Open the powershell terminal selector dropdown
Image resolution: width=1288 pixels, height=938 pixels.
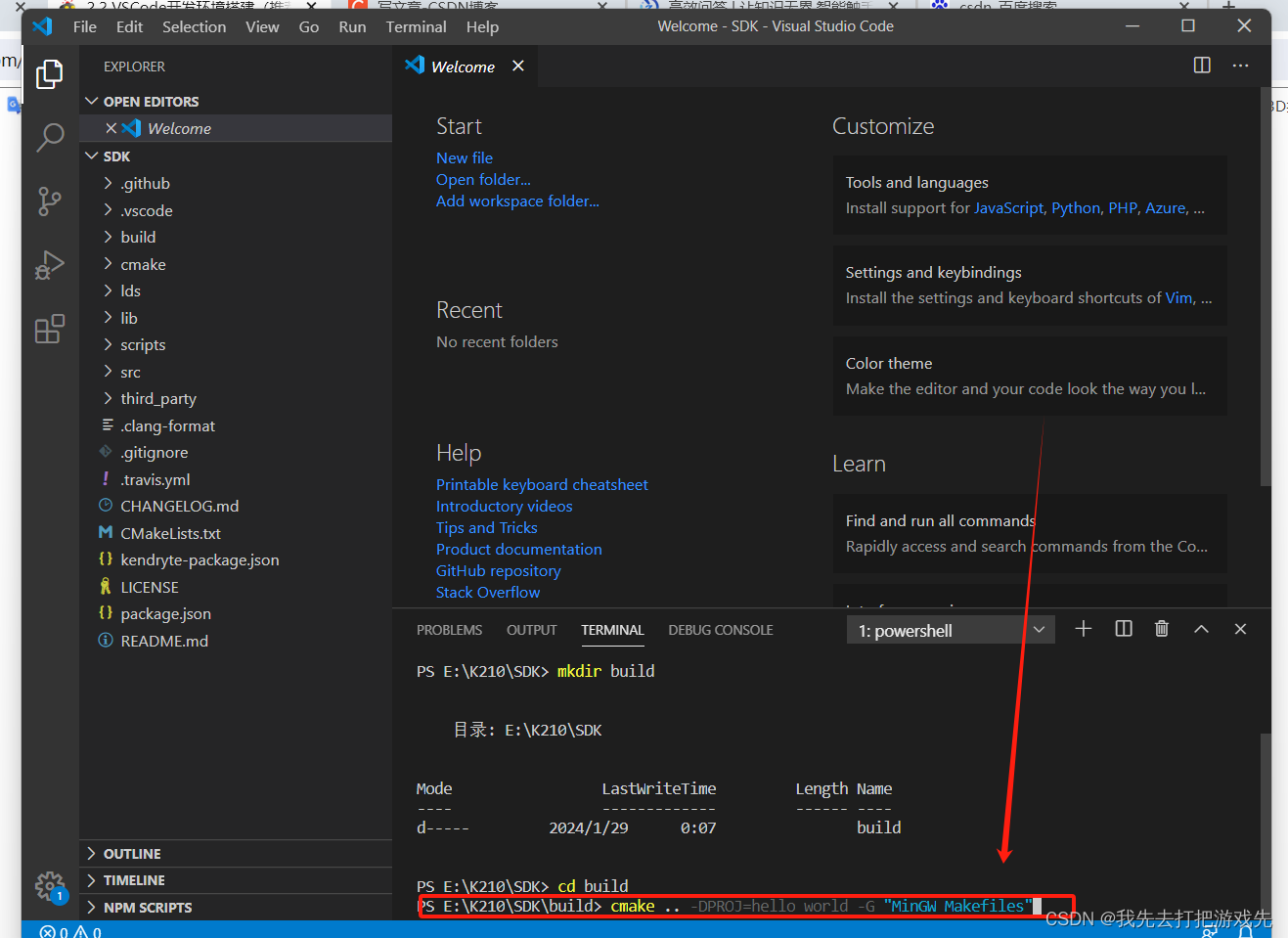(x=951, y=630)
